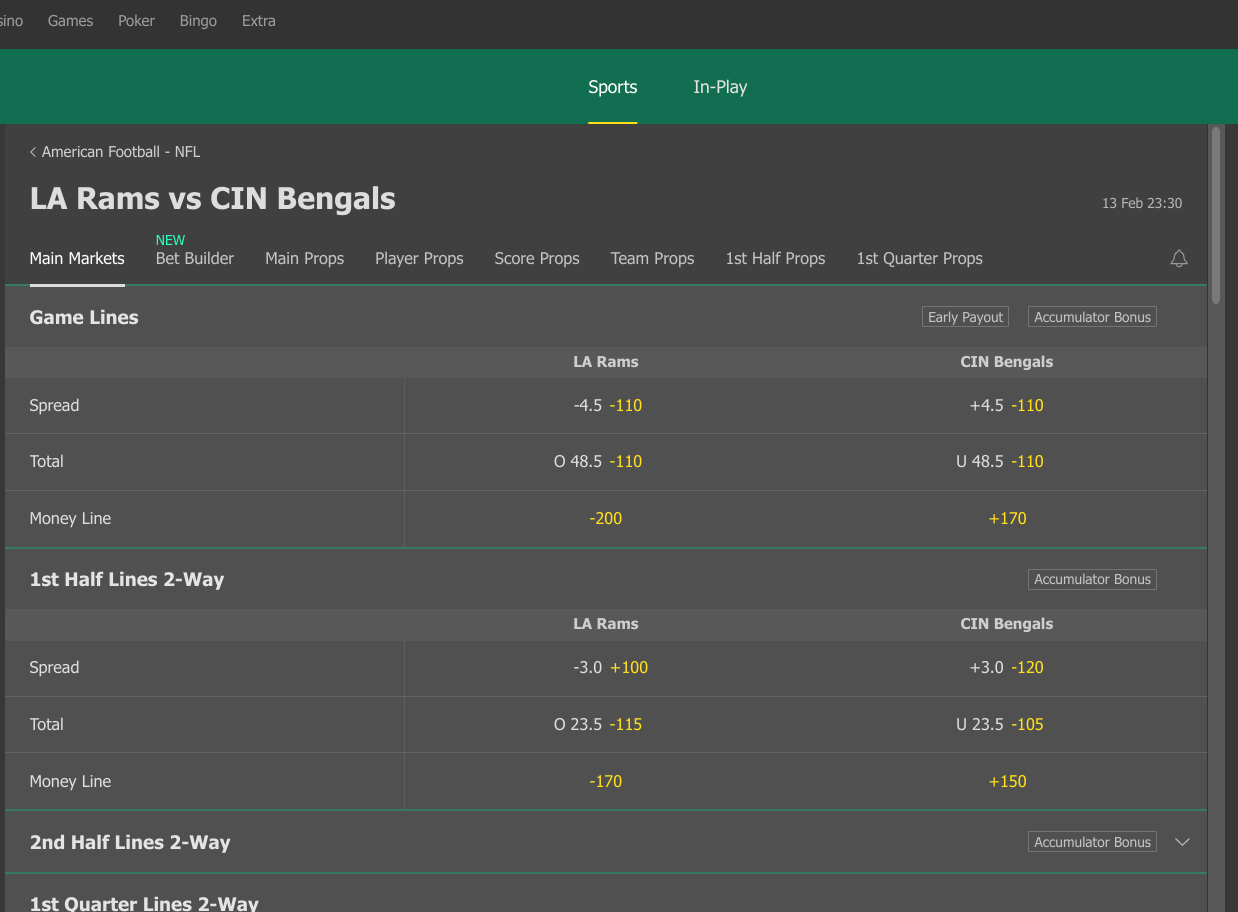This screenshot has height=912, width=1238.
Task: Click the notification bell icon
Action: [x=1179, y=259]
